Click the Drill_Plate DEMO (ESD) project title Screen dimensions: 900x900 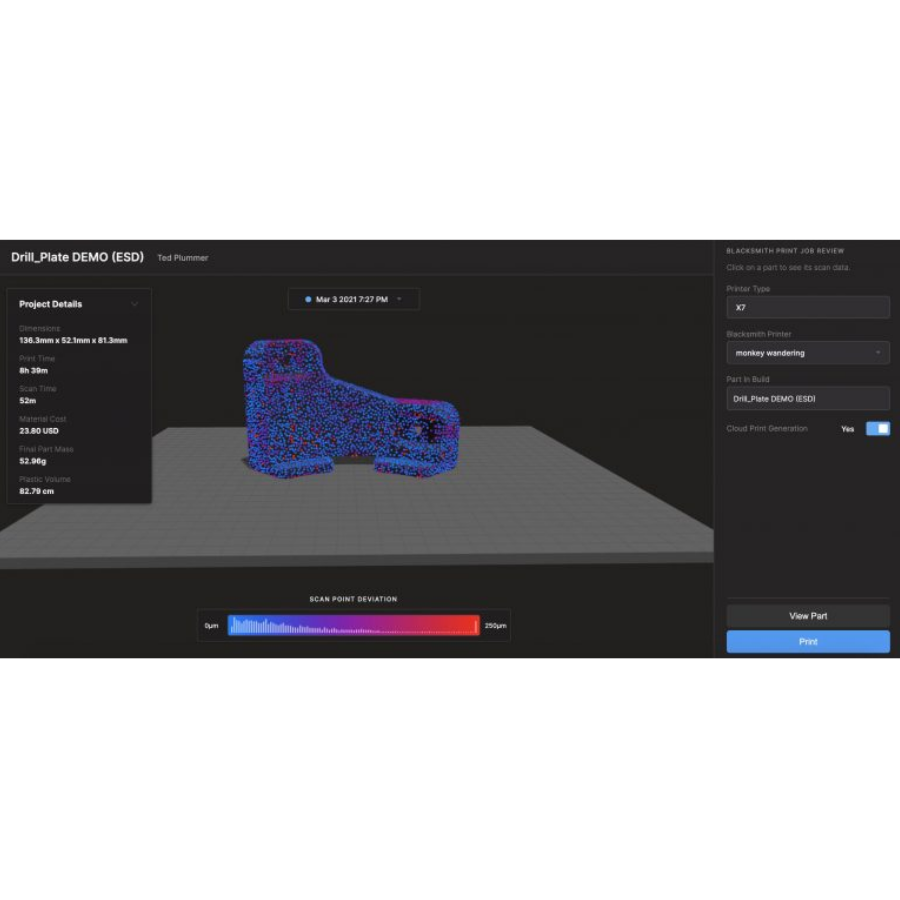[77, 257]
